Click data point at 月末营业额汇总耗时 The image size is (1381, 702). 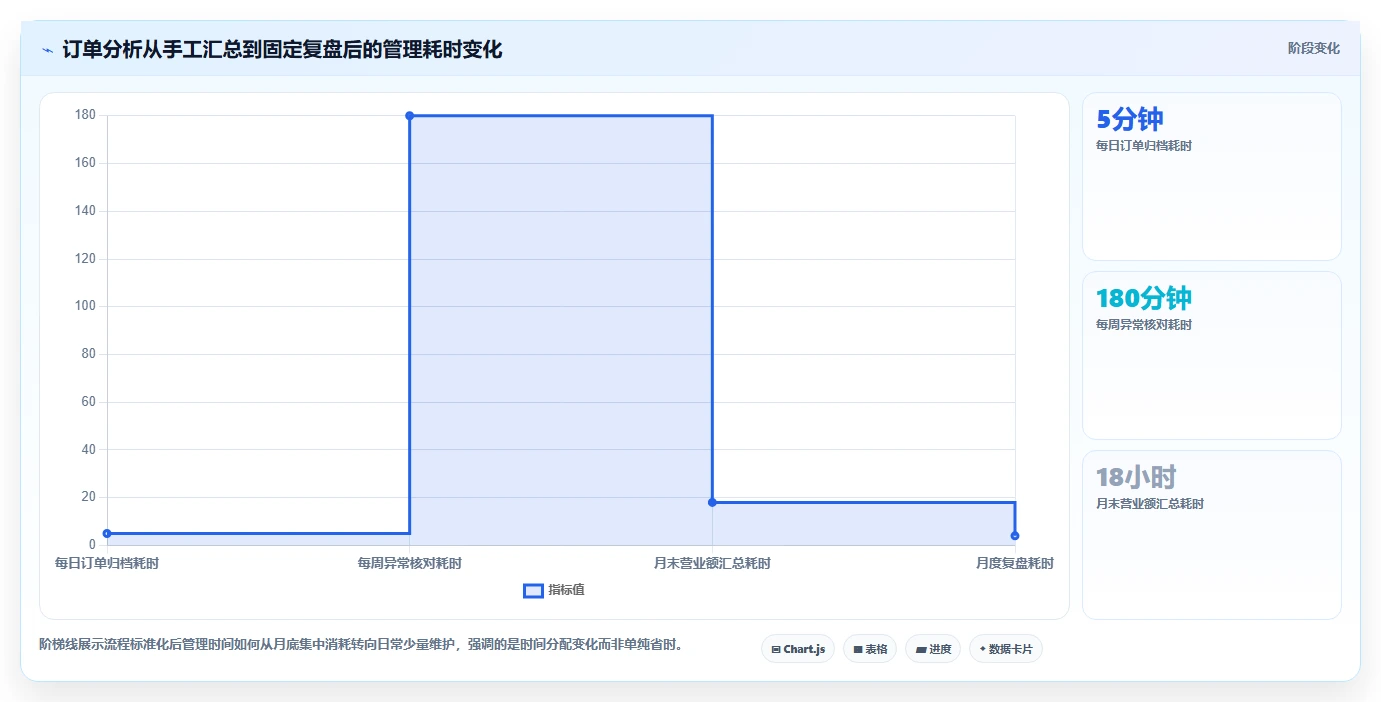(712, 502)
